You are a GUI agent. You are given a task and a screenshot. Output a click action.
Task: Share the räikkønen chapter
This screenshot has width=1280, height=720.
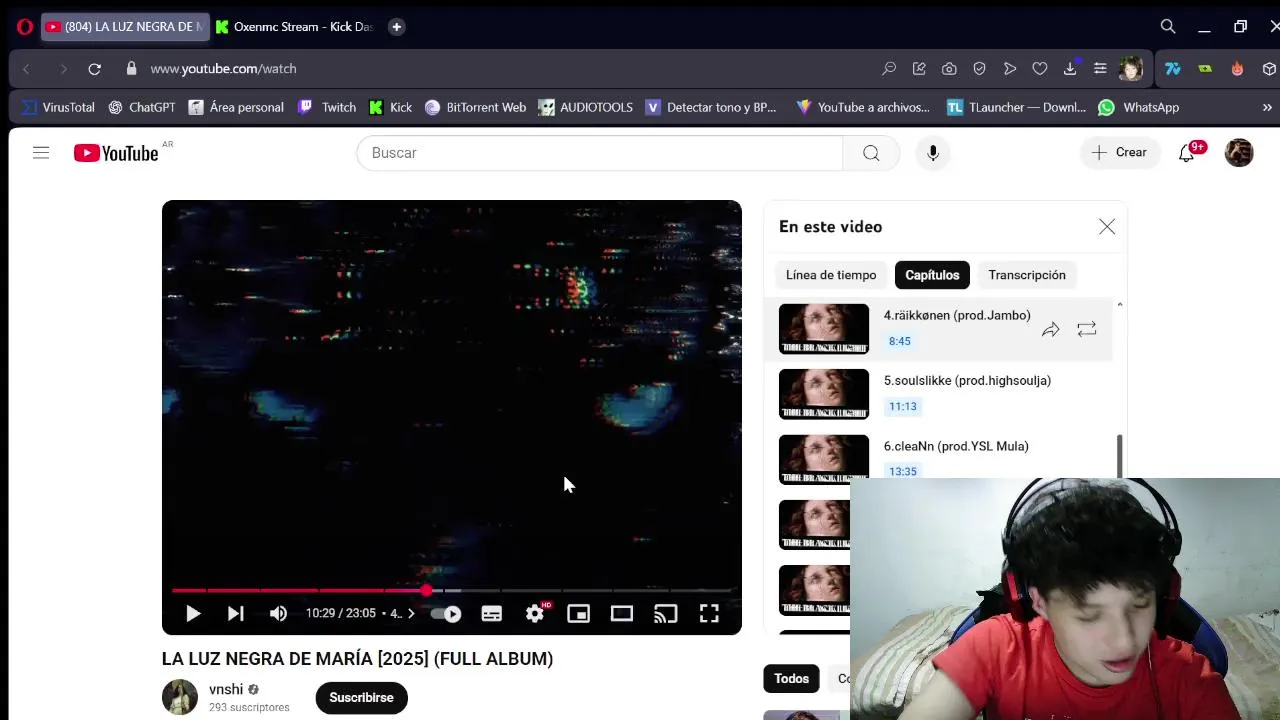(x=1050, y=329)
